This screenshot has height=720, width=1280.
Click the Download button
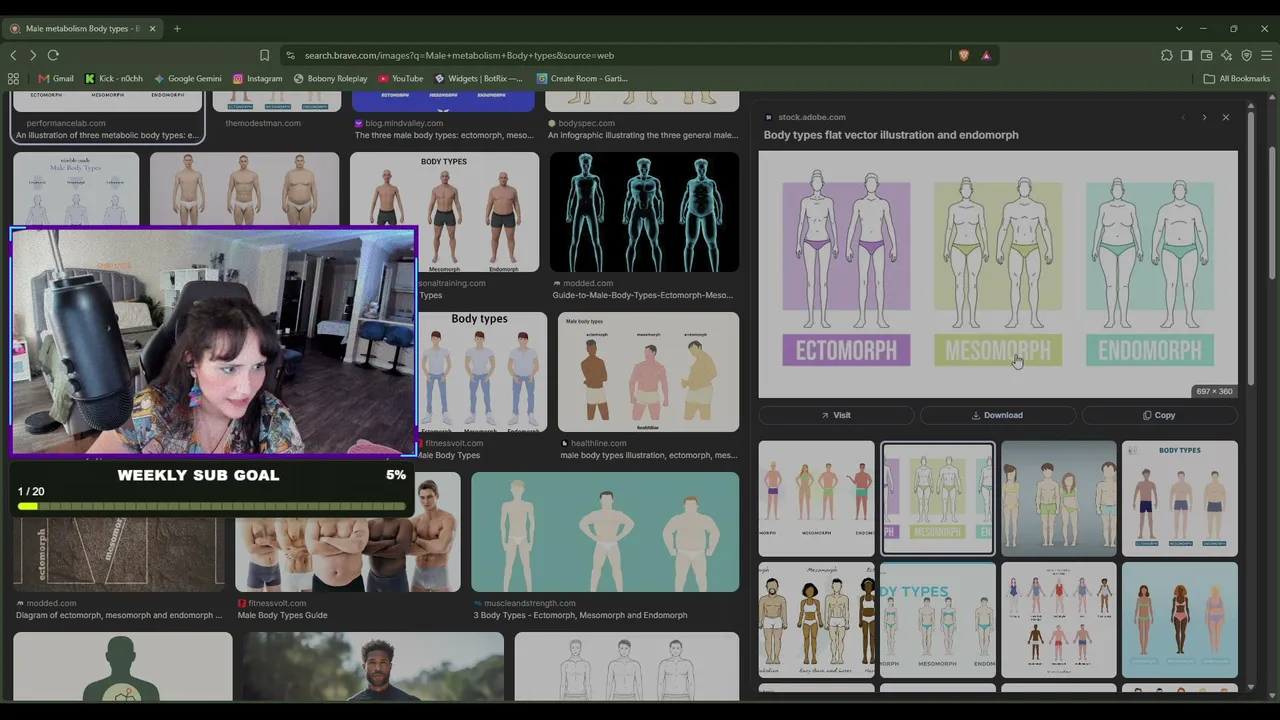(x=997, y=415)
